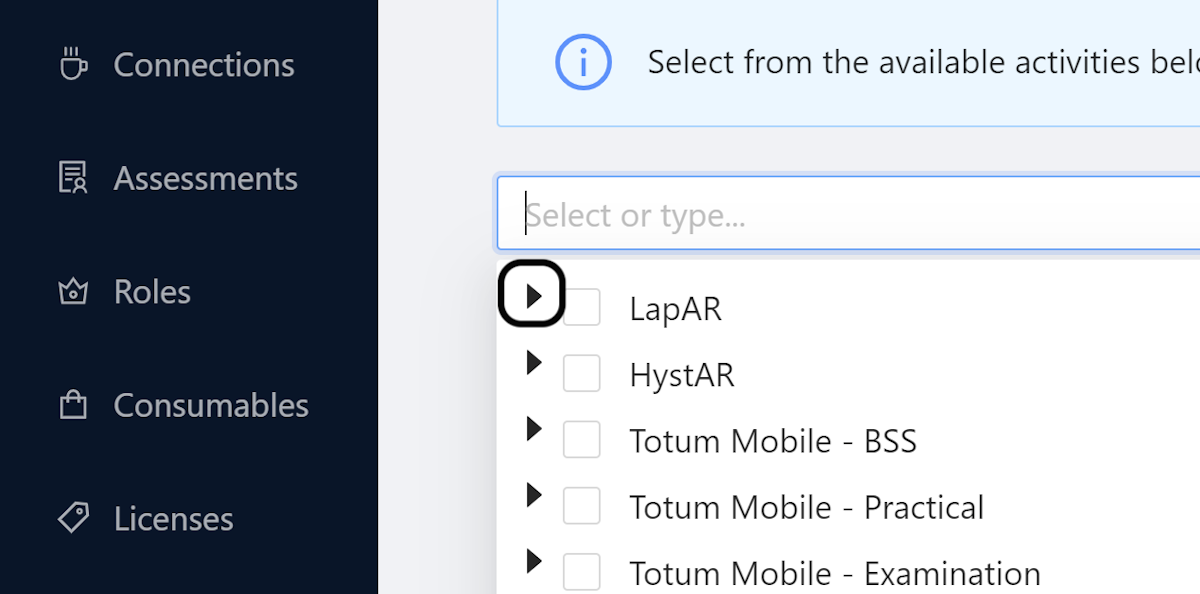Tick the LapAR checkbox
Viewport: 1200px width, 594px height.
click(x=582, y=307)
